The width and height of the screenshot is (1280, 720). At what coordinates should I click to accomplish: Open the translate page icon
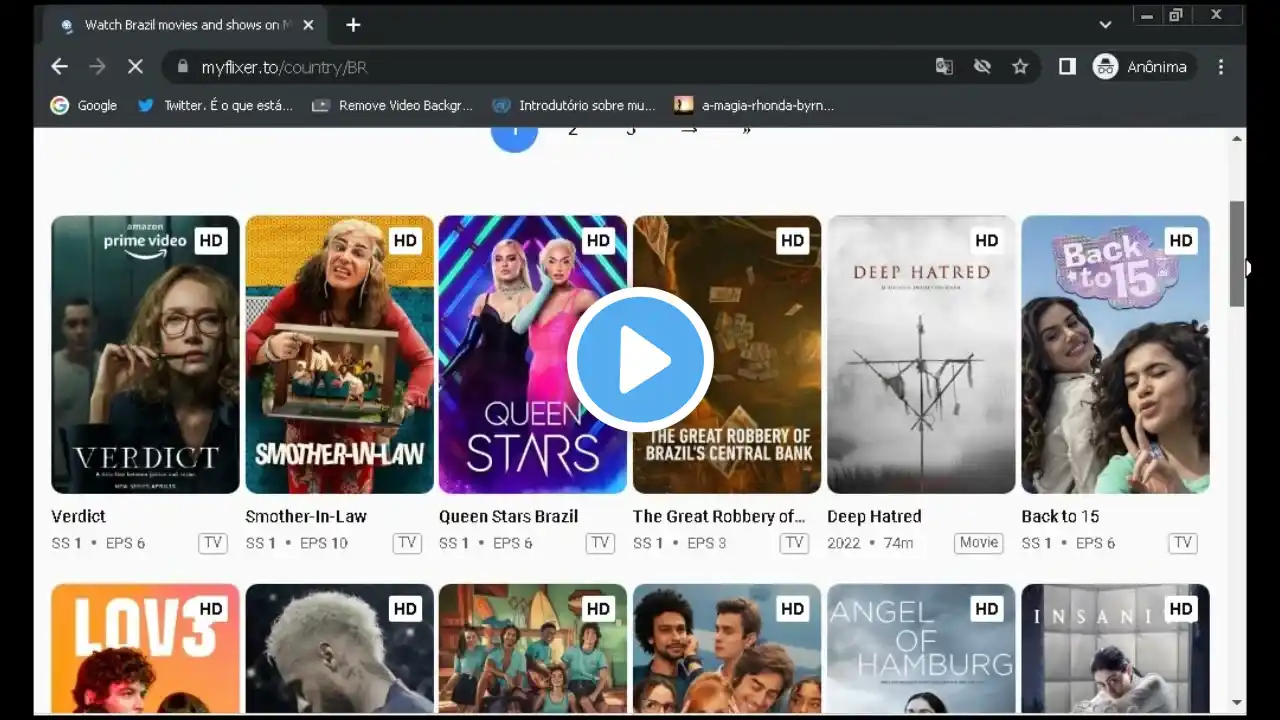944,67
